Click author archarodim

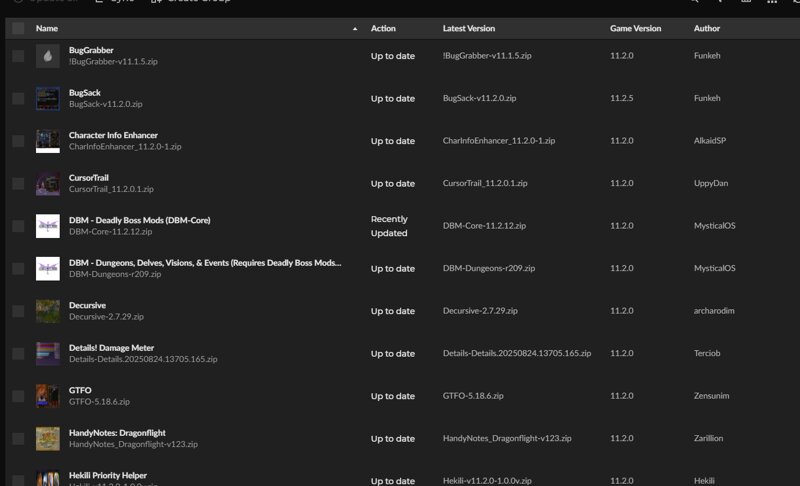pyautogui.click(x=714, y=311)
